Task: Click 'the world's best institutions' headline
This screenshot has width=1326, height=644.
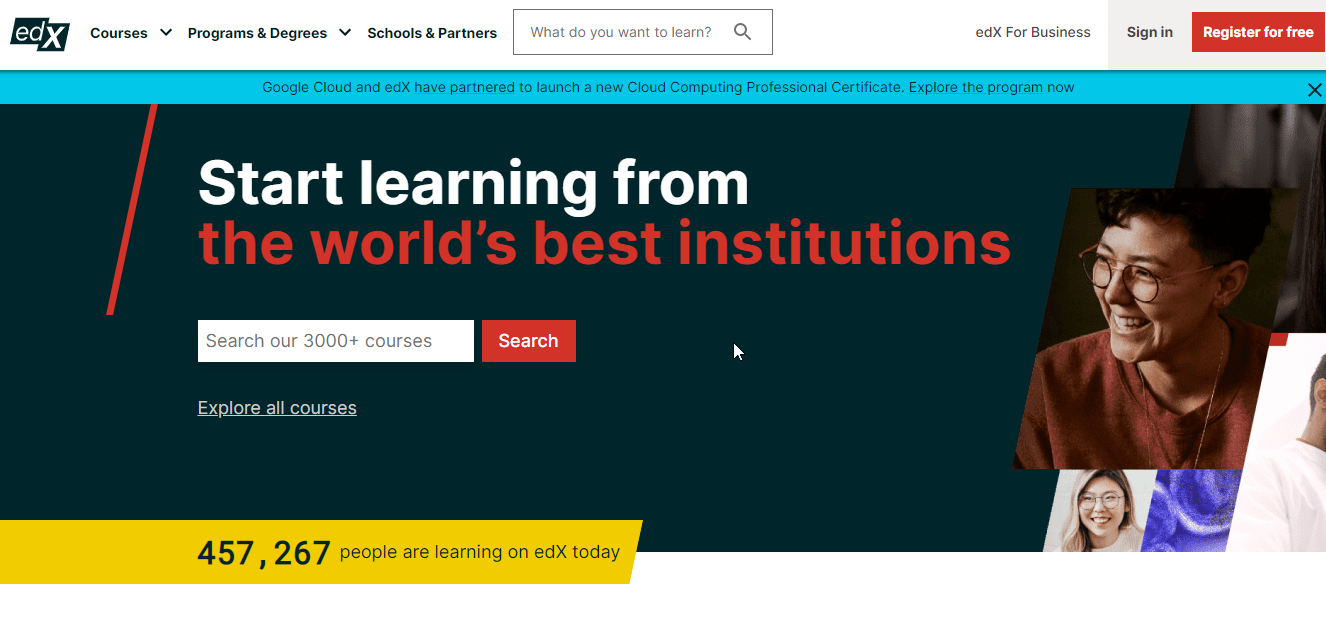Action: [604, 243]
